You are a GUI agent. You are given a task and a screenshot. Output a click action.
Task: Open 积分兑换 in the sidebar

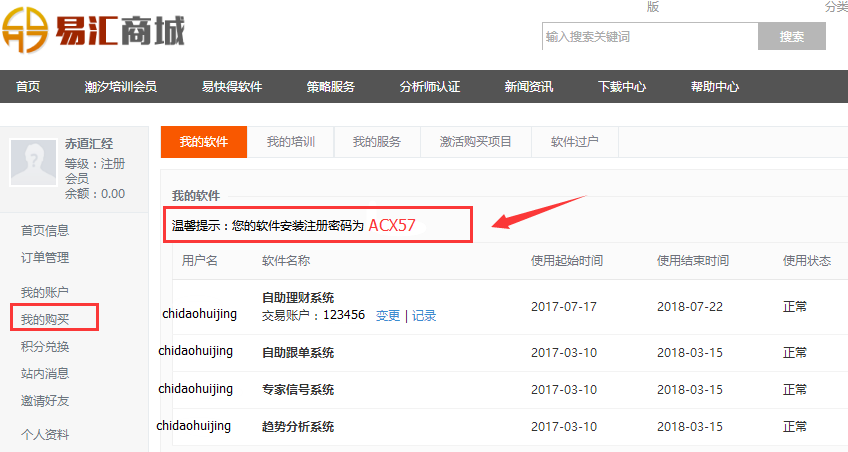[45, 347]
